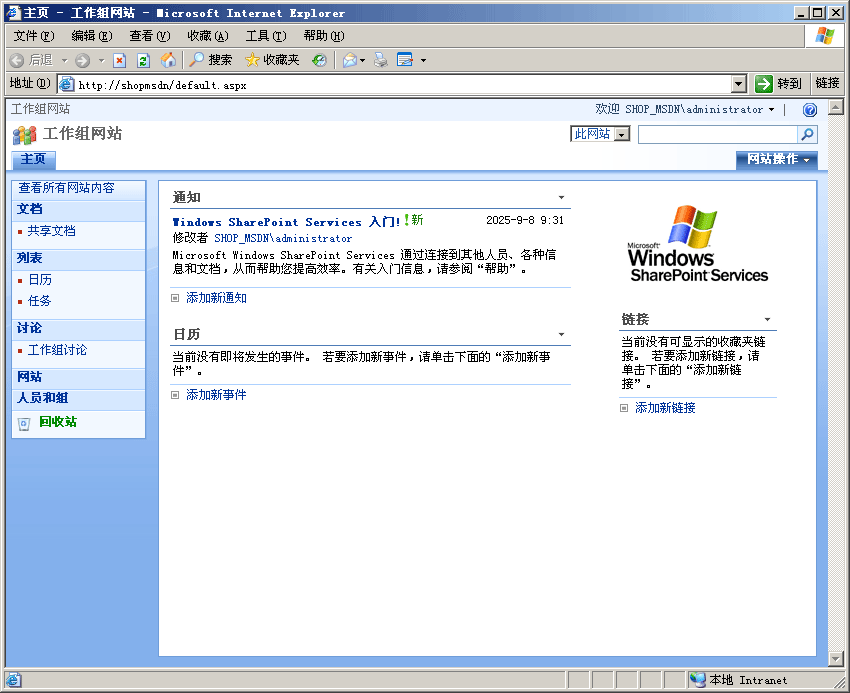Focus the SharePoint search text box
The height and width of the screenshot is (693, 850).
coord(718,134)
